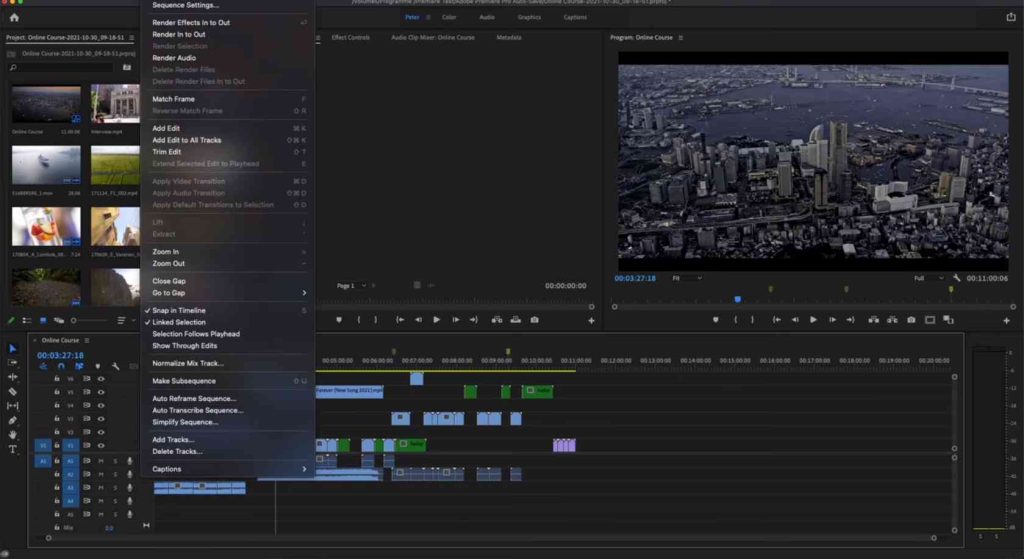
Task: Adjust Project panel thumbnail size slider
Action: 88,321
